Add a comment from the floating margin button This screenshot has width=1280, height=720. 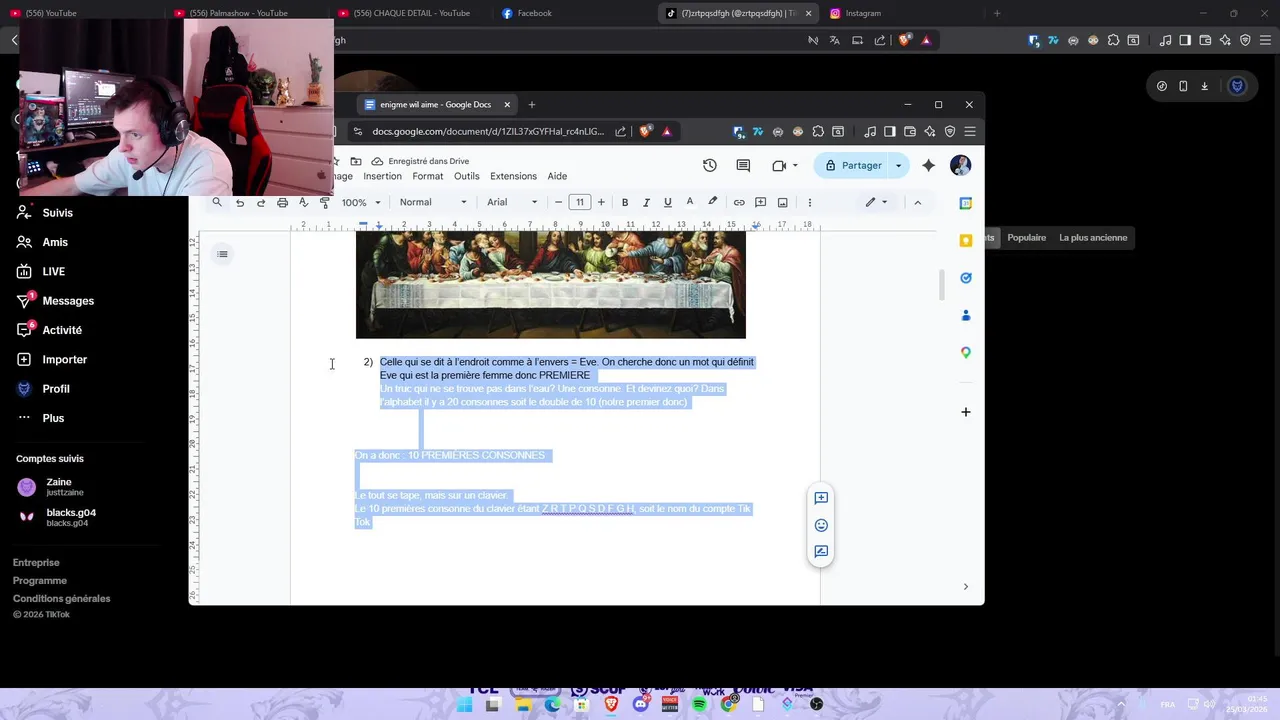pyautogui.click(x=821, y=498)
